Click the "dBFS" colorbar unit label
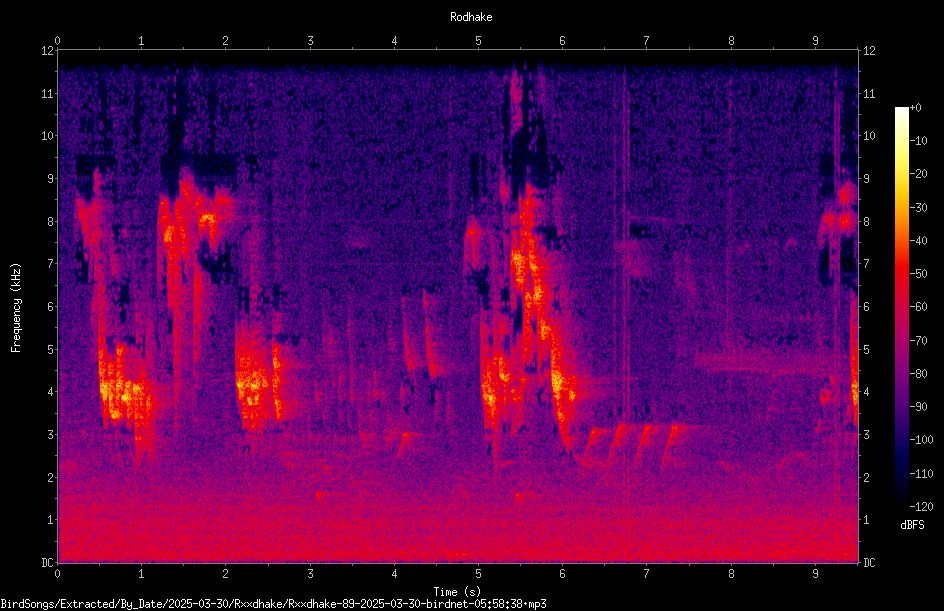Image resolution: width=944 pixels, height=611 pixels. (912, 525)
